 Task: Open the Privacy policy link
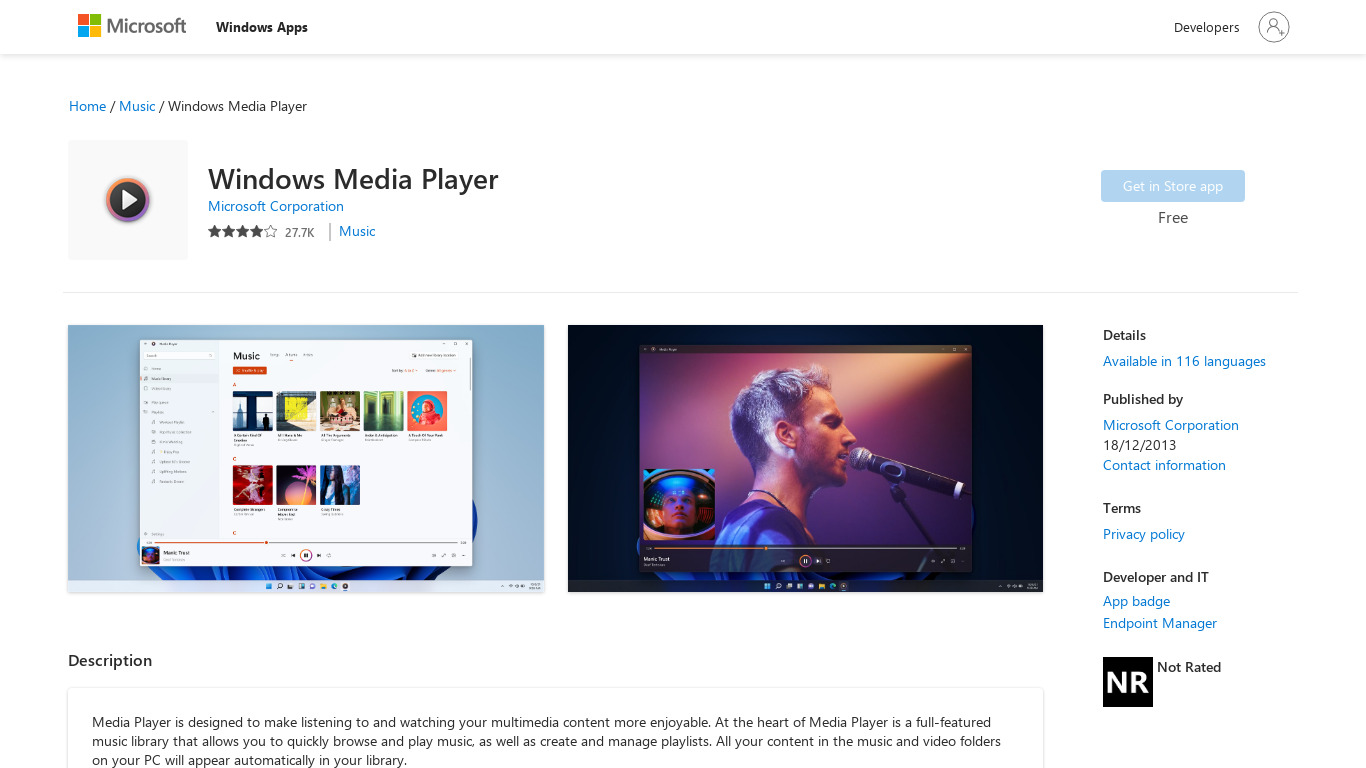pos(1144,534)
